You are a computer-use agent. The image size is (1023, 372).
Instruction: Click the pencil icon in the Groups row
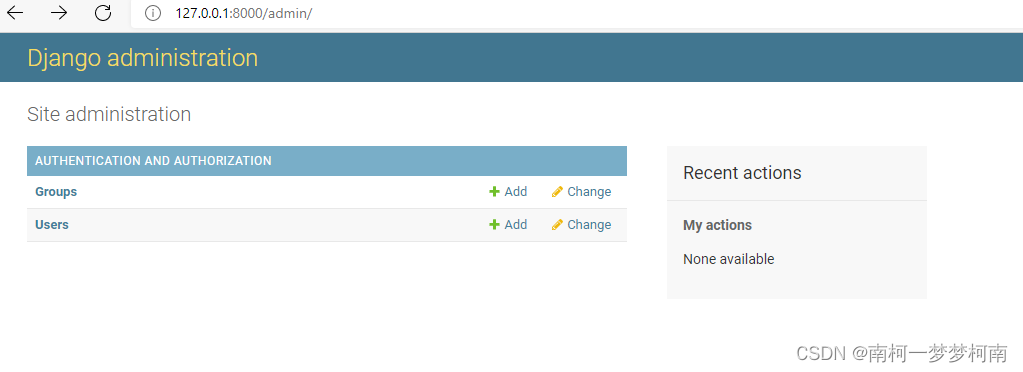(x=557, y=192)
